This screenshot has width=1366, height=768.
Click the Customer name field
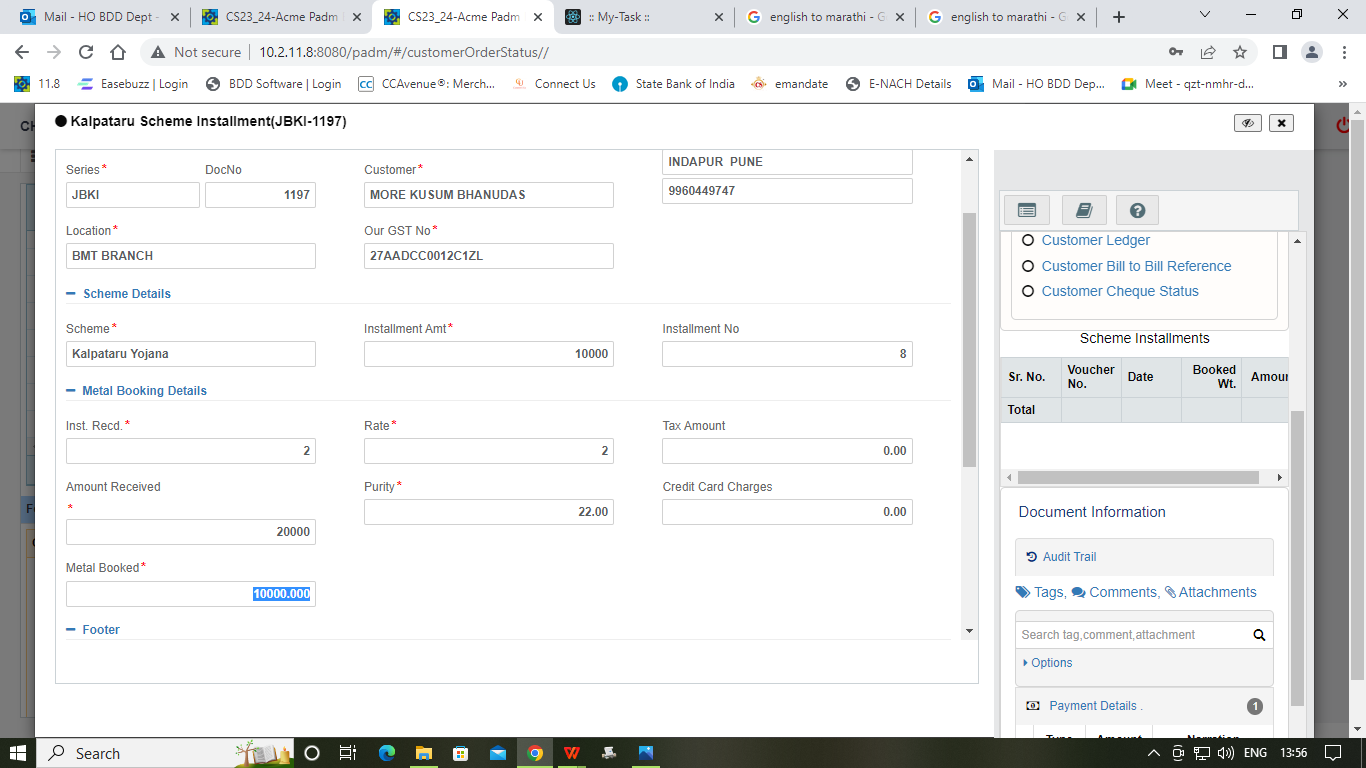pyautogui.click(x=489, y=195)
